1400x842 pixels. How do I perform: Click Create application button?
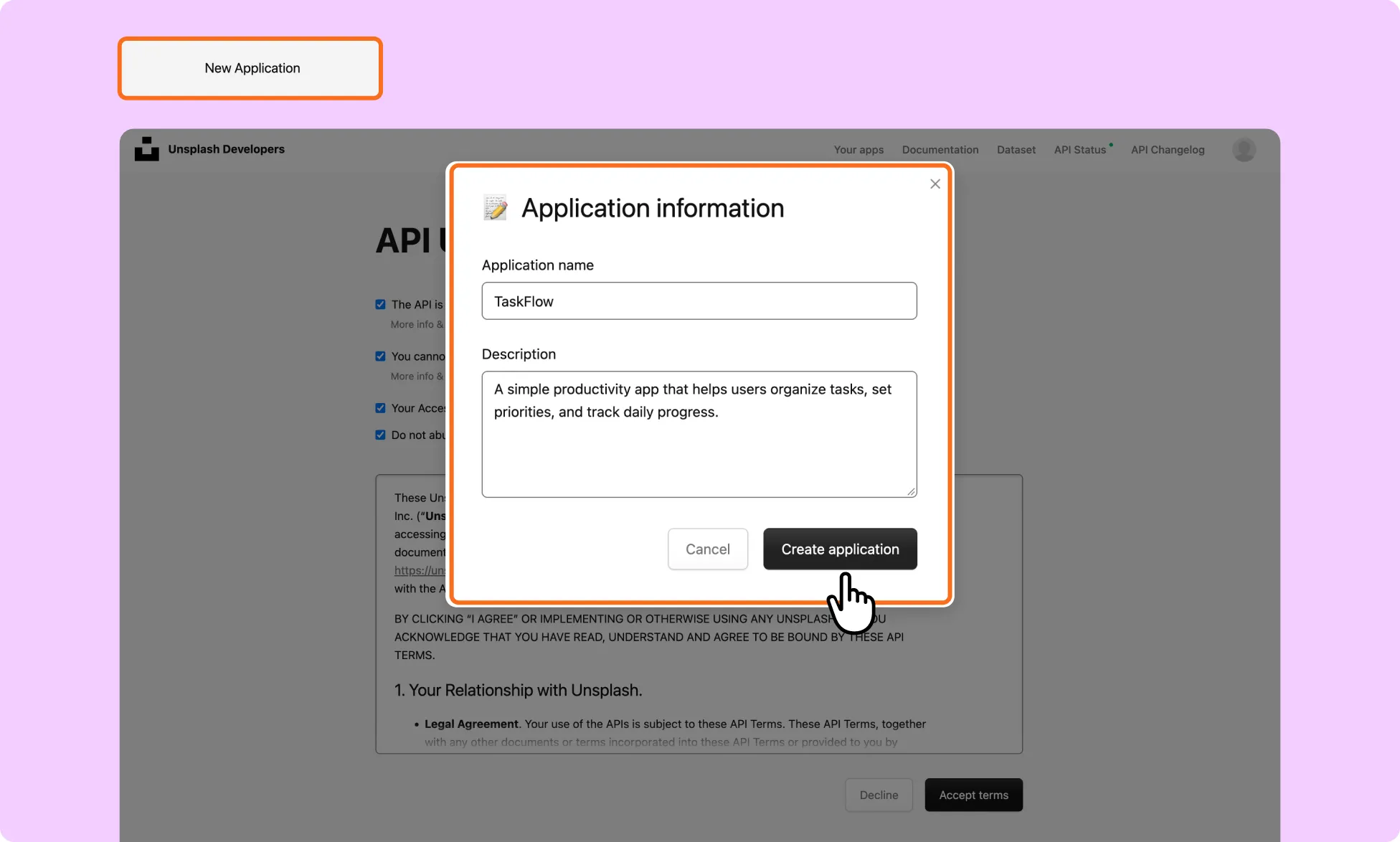tap(840, 549)
